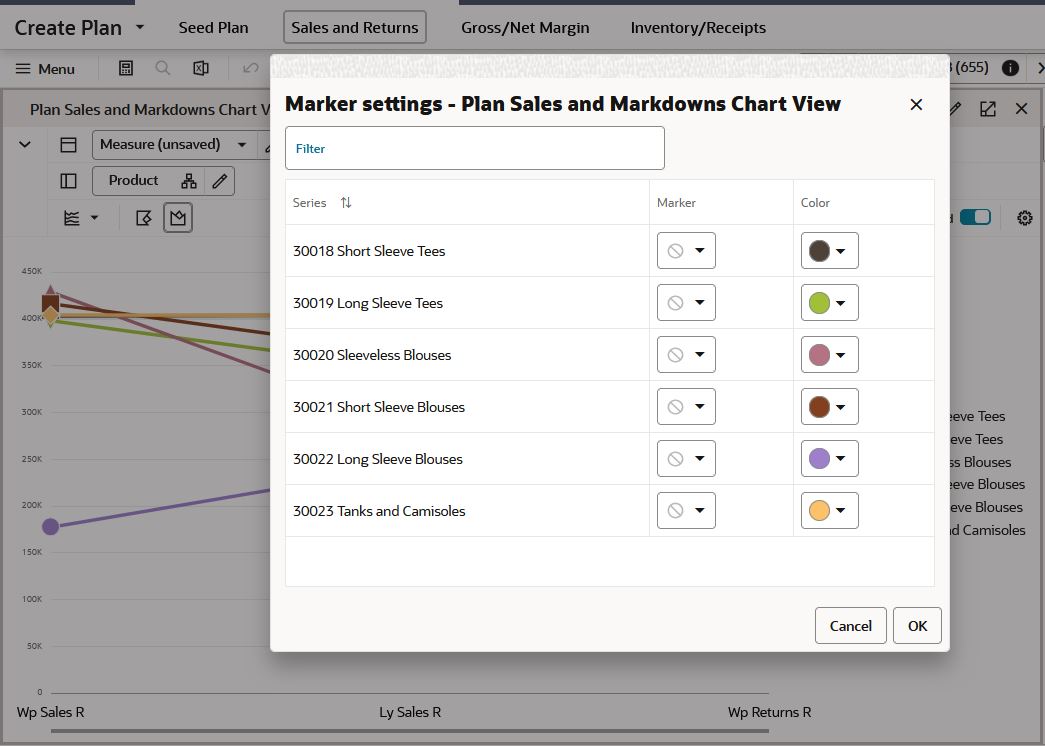This screenshot has height=746, width=1045.
Task: Click the Wp Sales R axis label
Action: tap(51, 712)
